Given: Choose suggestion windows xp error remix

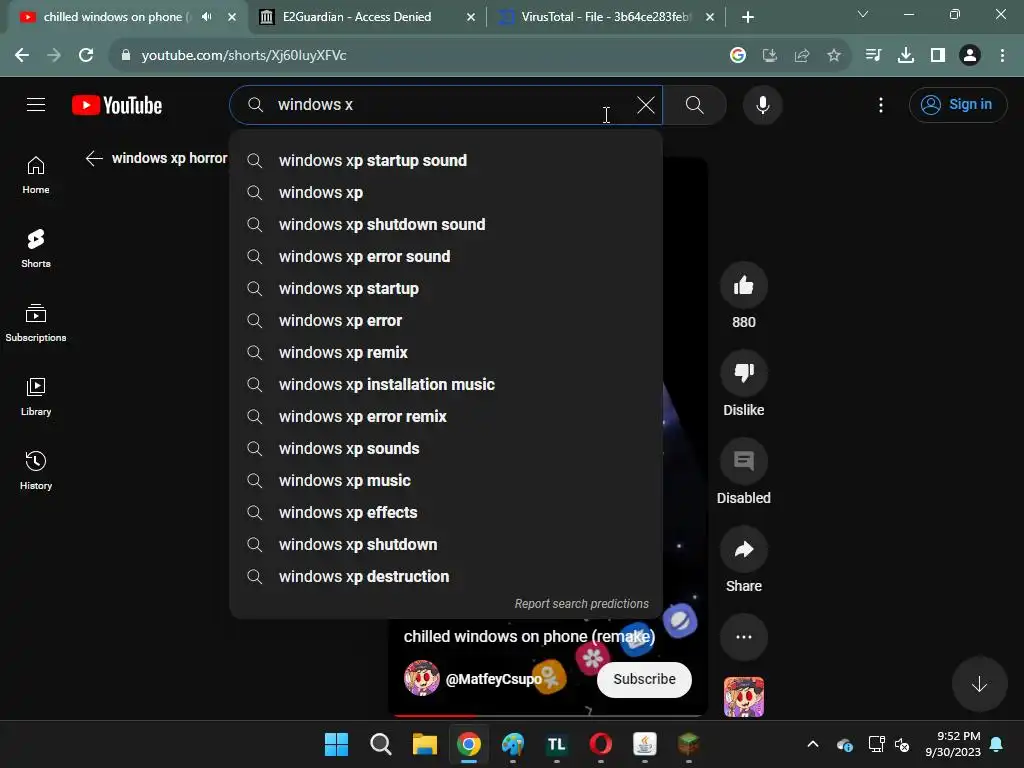Looking at the screenshot, I should (x=446, y=417).
